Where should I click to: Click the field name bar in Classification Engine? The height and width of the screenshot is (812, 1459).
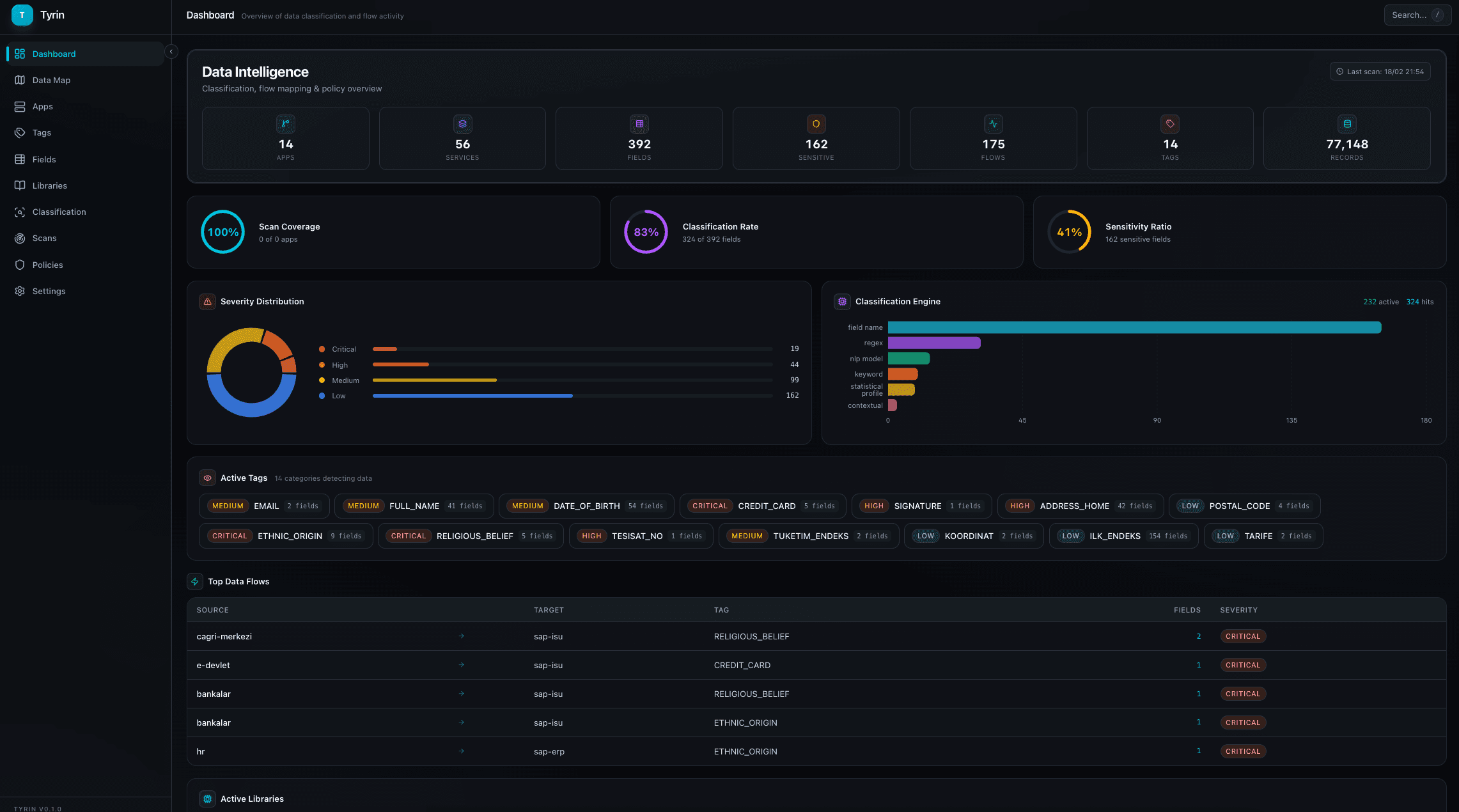(1134, 327)
